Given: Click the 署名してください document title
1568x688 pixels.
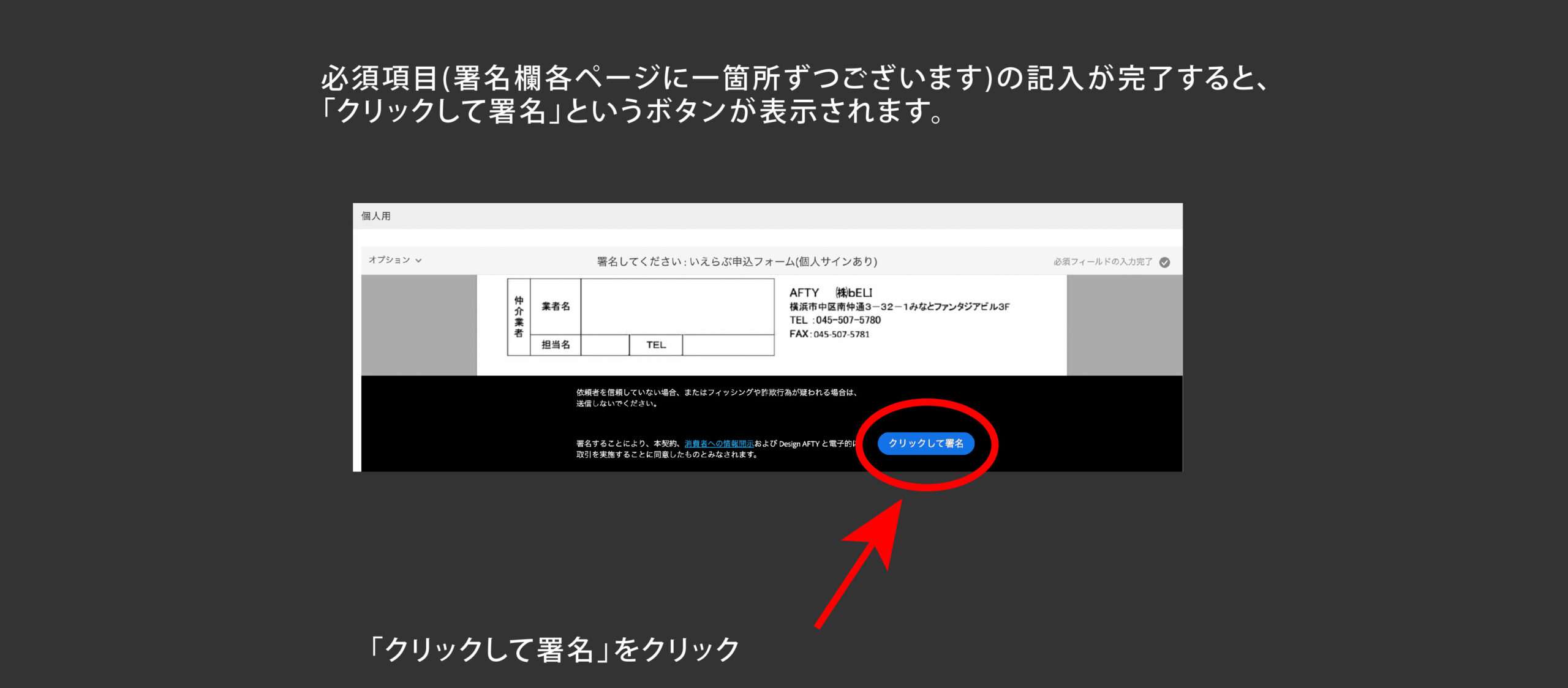Looking at the screenshot, I should coord(737,262).
